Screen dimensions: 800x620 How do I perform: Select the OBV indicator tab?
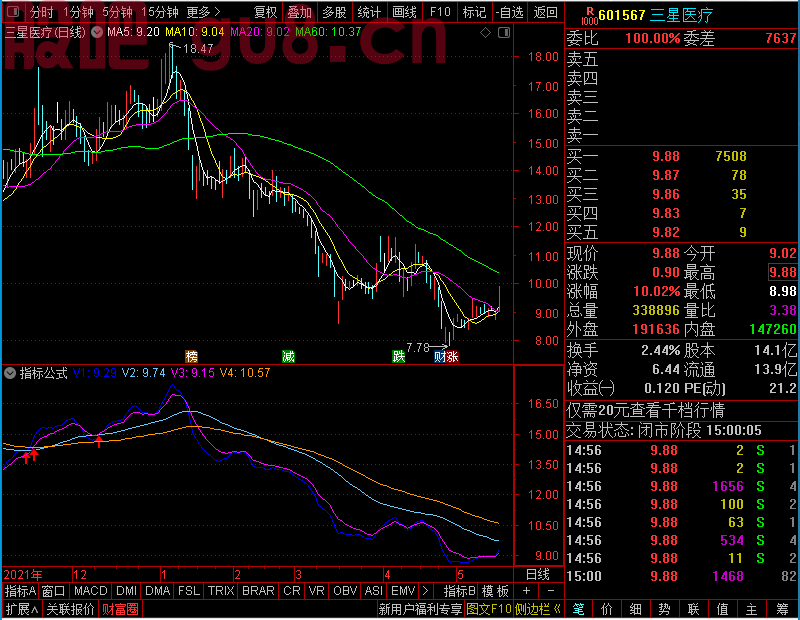tap(345, 591)
